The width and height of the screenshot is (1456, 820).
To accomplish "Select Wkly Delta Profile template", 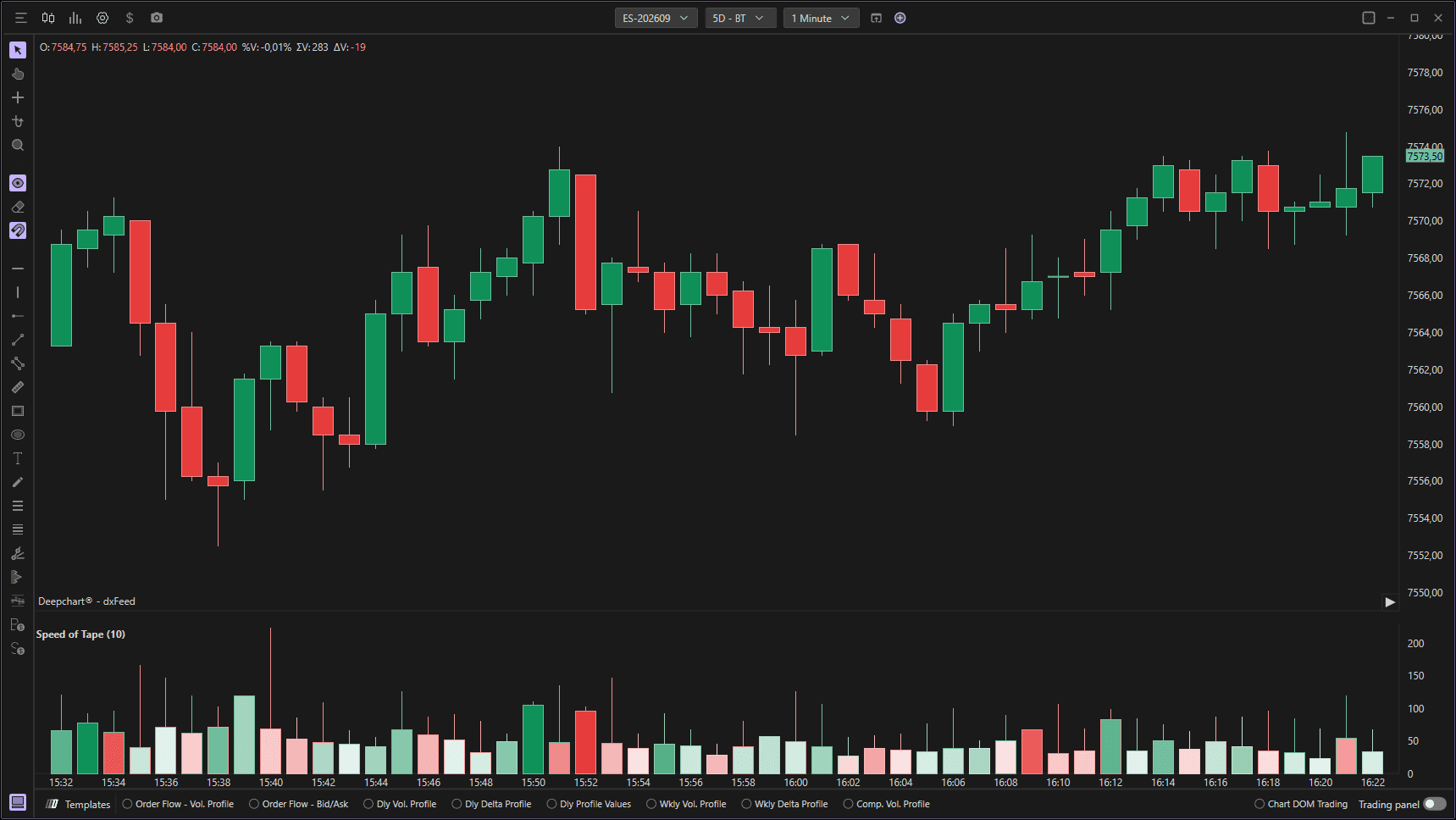I will coord(784,804).
